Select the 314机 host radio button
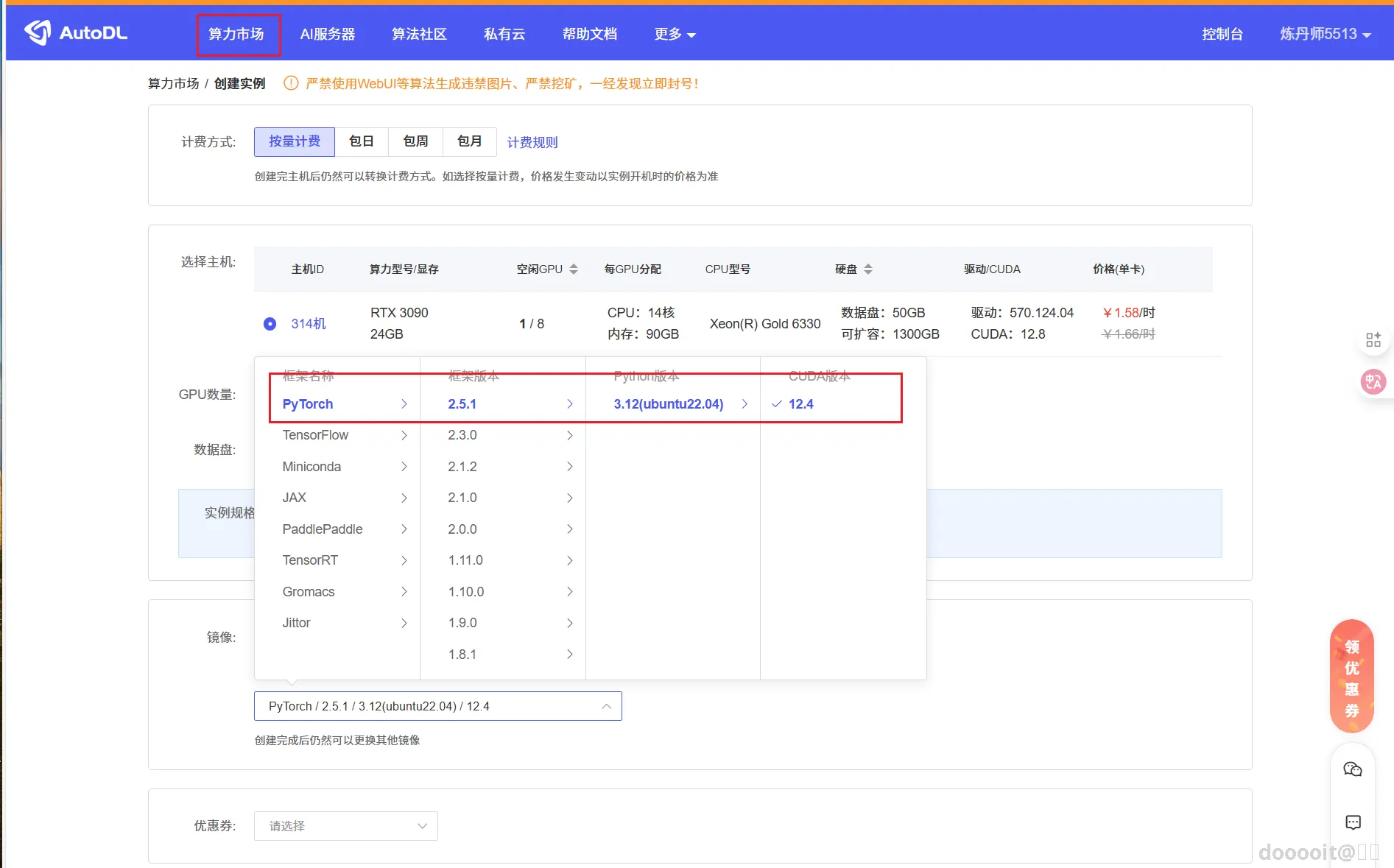 [270, 323]
